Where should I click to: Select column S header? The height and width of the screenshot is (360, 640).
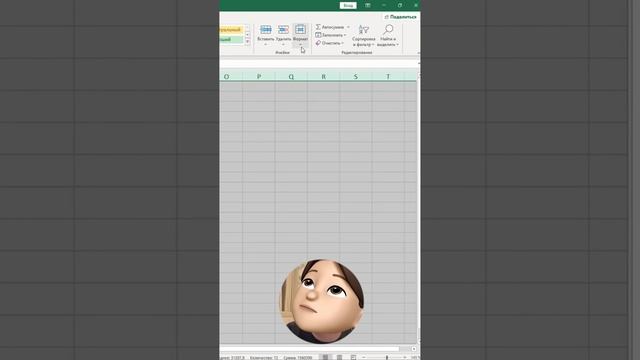click(356, 76)
